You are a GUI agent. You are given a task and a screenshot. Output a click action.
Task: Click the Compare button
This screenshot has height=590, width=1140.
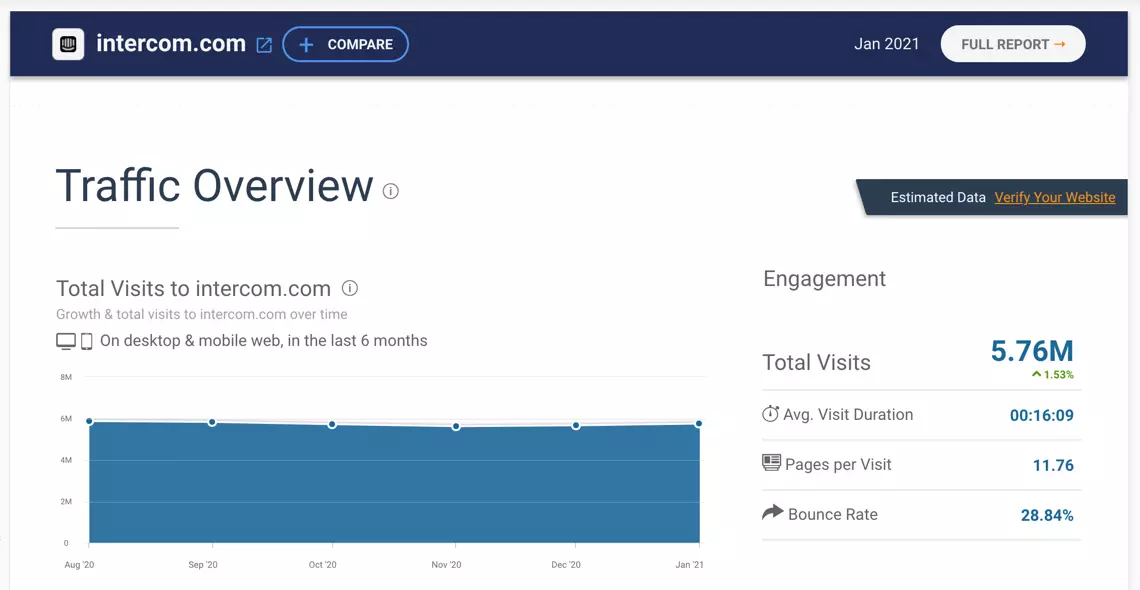tap(345, 44)
